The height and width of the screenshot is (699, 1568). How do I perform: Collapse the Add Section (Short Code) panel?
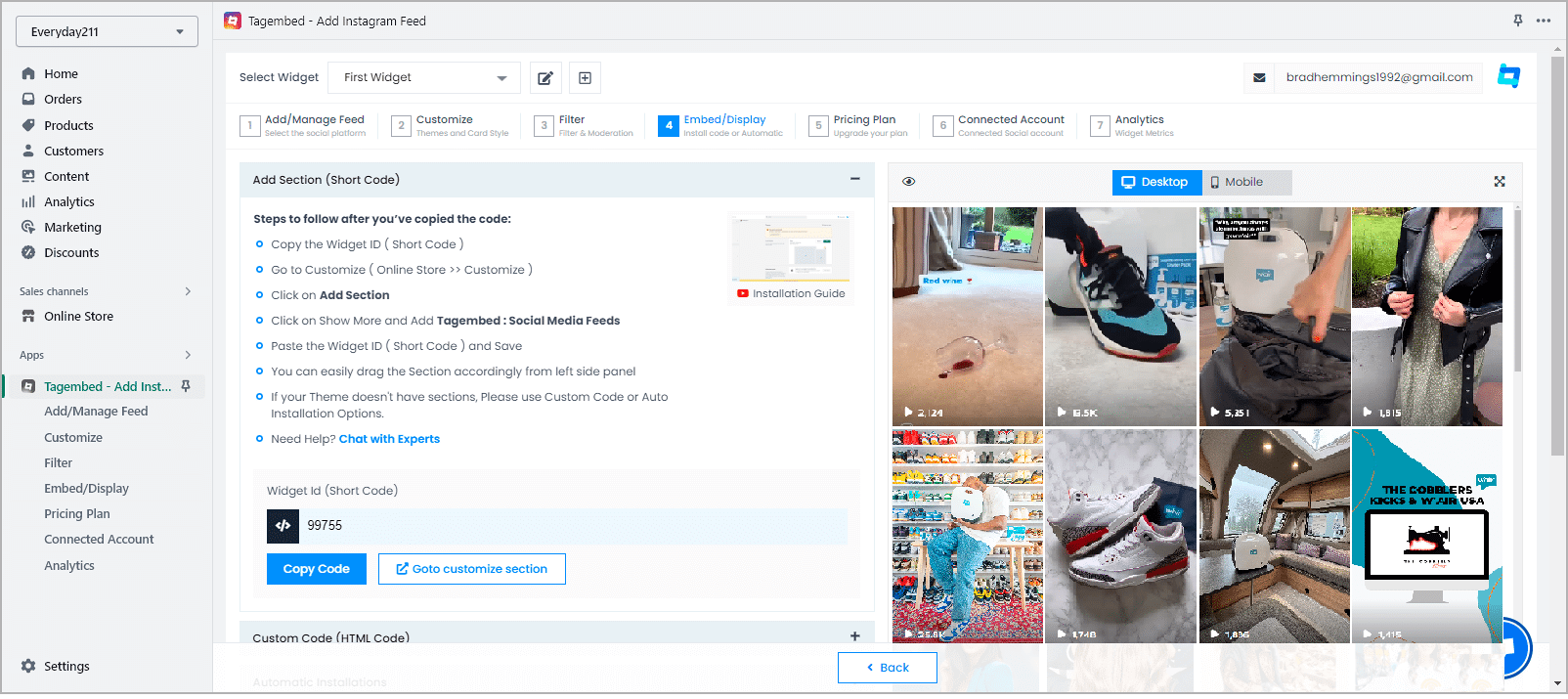[855, 179]
